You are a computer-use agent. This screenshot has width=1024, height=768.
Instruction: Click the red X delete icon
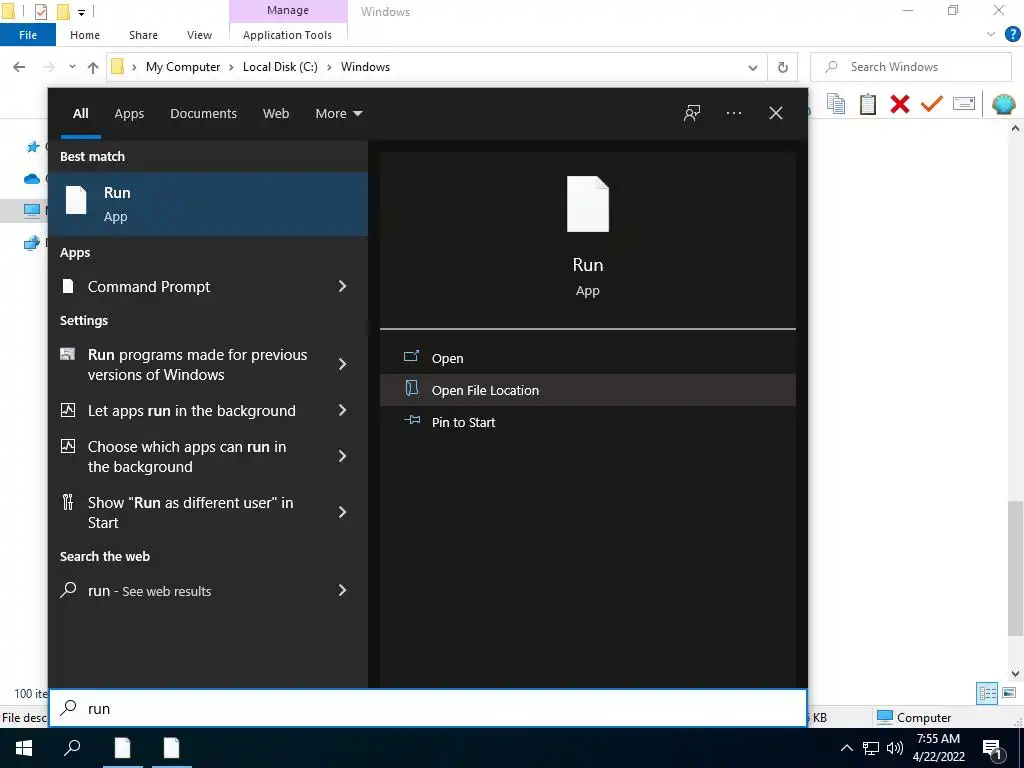click(x=899, y=104)
